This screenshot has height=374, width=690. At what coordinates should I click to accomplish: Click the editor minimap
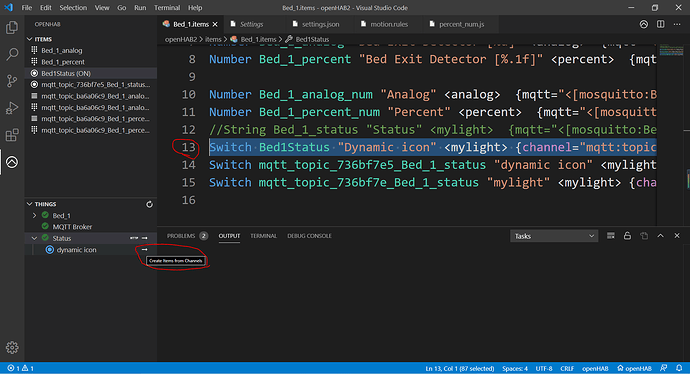(671, 49)
